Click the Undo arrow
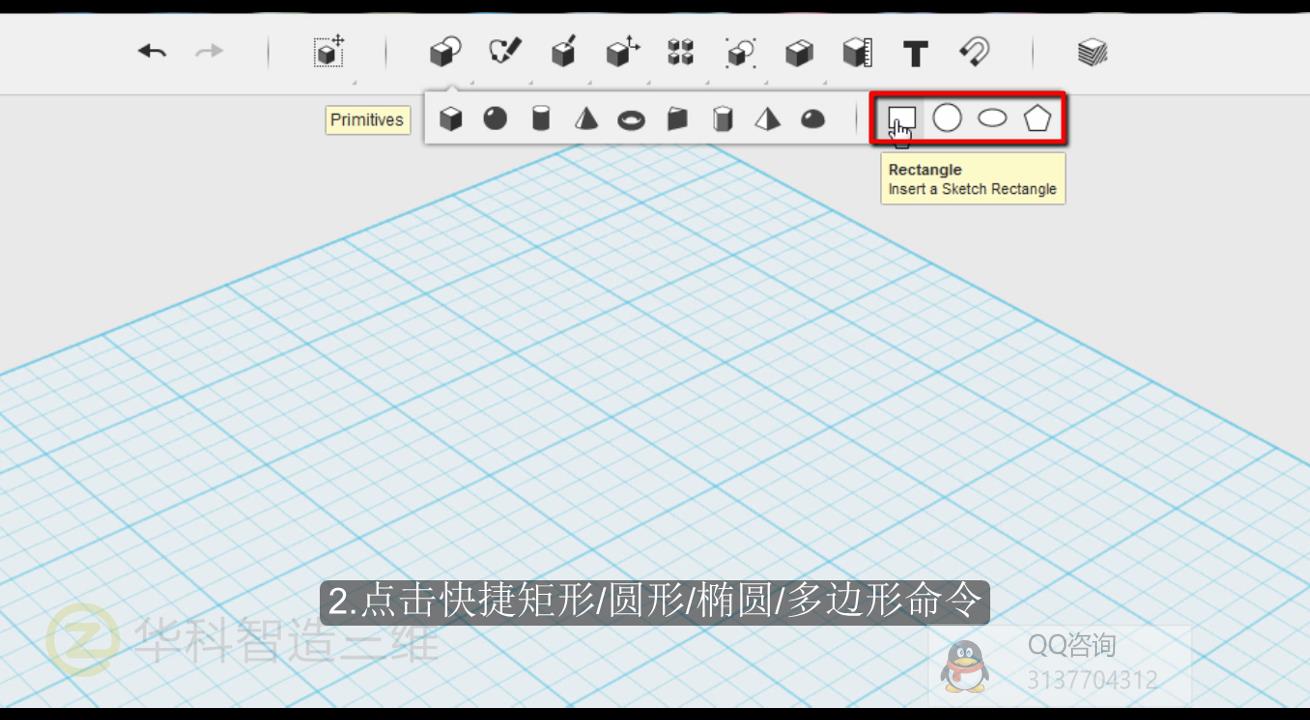1310x720 pixels. (x=152, y=51)
